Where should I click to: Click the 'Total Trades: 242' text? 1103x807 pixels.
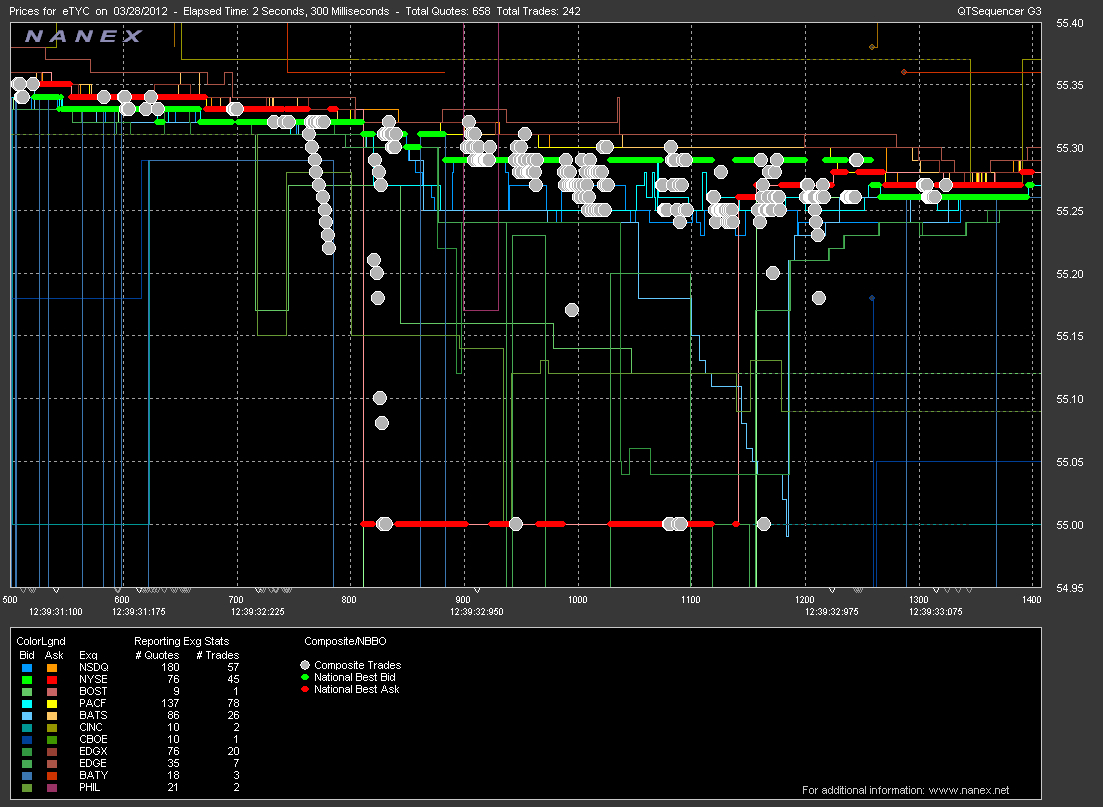(538, 11)
